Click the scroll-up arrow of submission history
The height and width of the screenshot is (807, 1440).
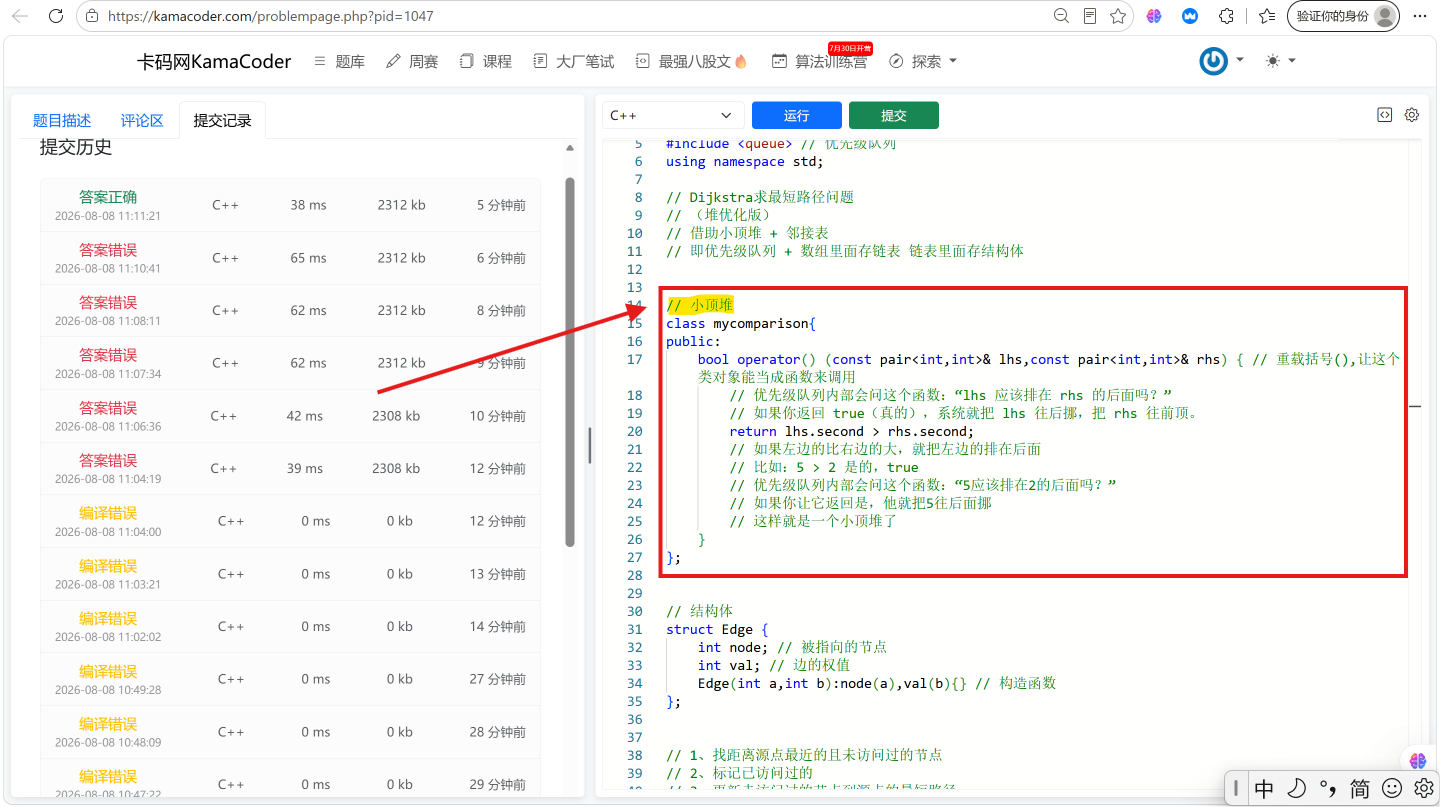pos(570,148)
